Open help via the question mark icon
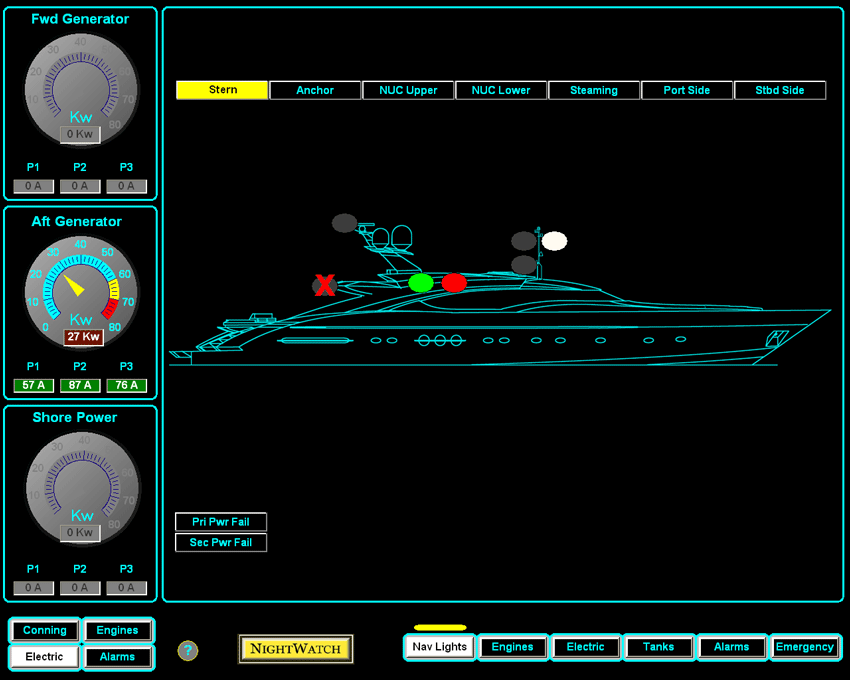 (188, 650)
